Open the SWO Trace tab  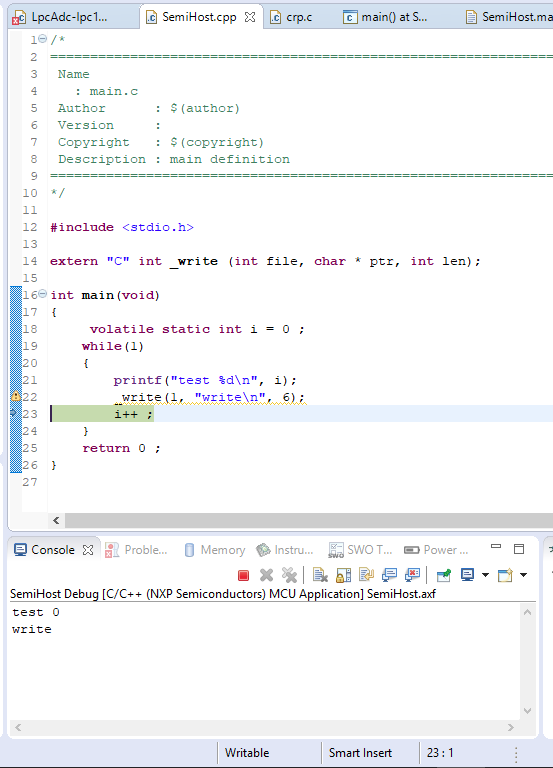tap(360, 550)
